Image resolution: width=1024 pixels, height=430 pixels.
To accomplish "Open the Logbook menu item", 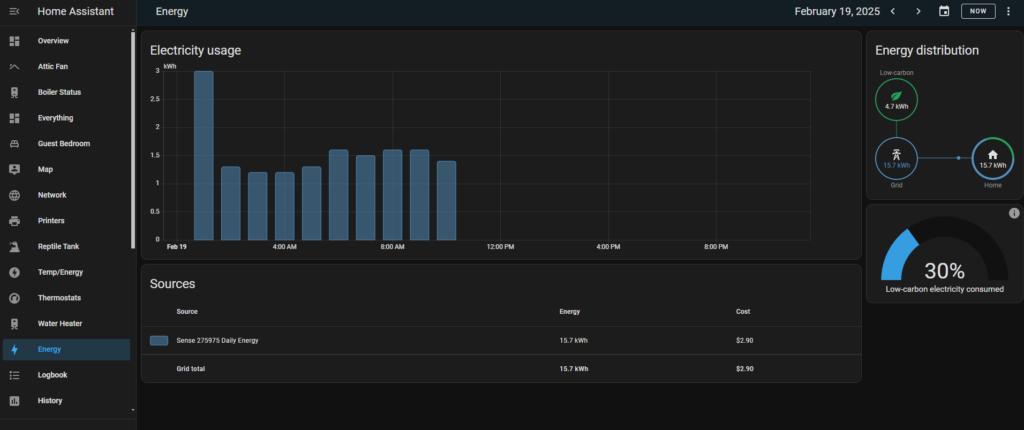I will (x=51, y=375).
